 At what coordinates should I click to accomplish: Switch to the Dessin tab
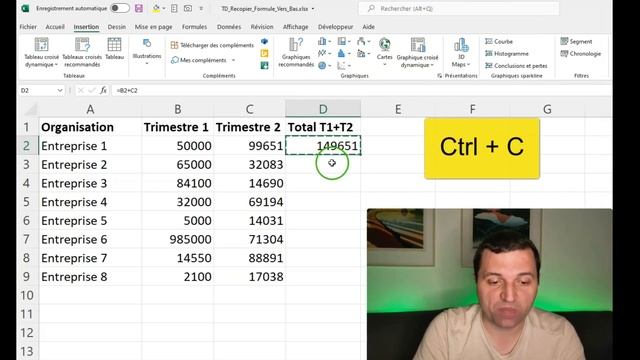click(117, 27)
